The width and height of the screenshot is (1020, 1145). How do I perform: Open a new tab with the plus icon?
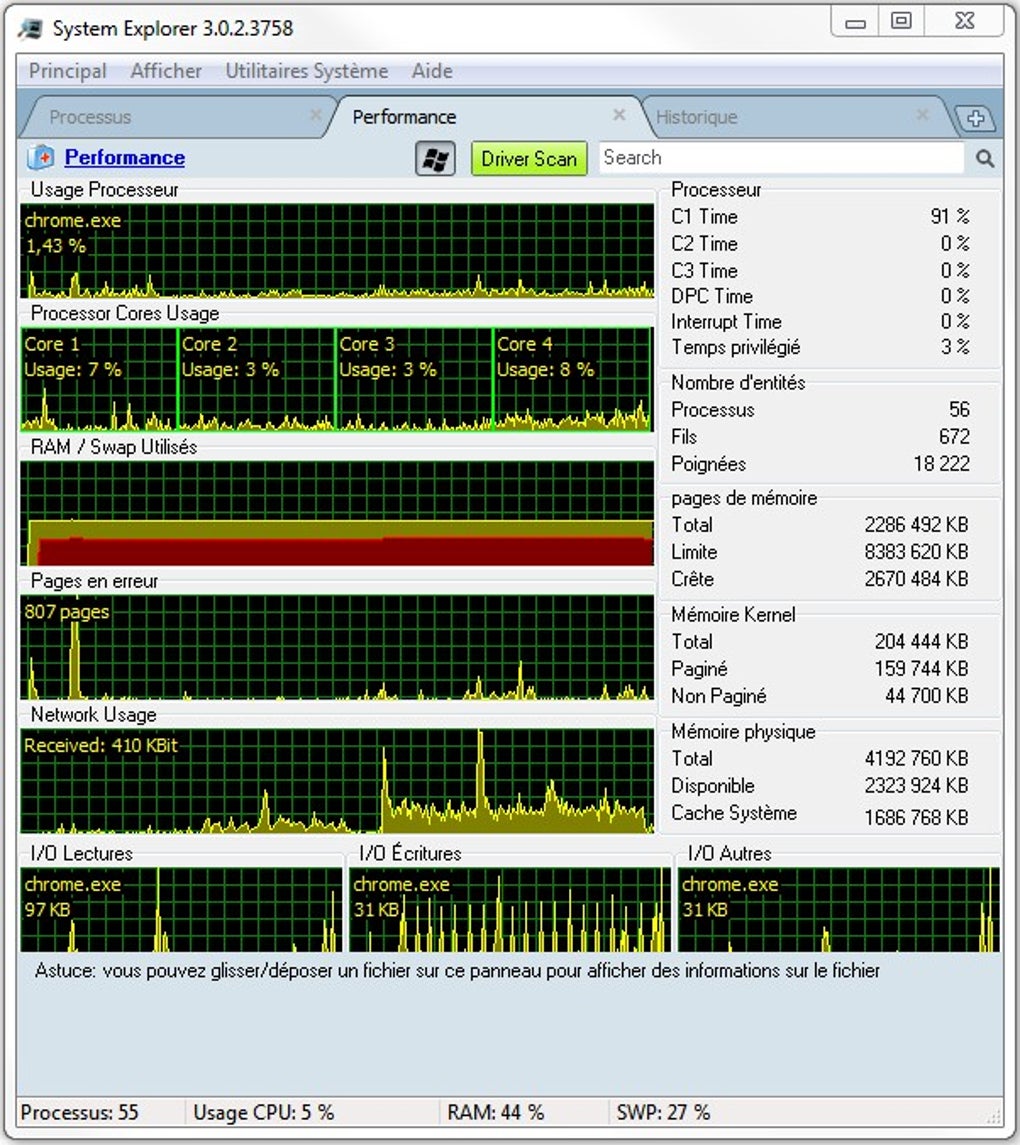pyautogui.click(x=977, y=117)
